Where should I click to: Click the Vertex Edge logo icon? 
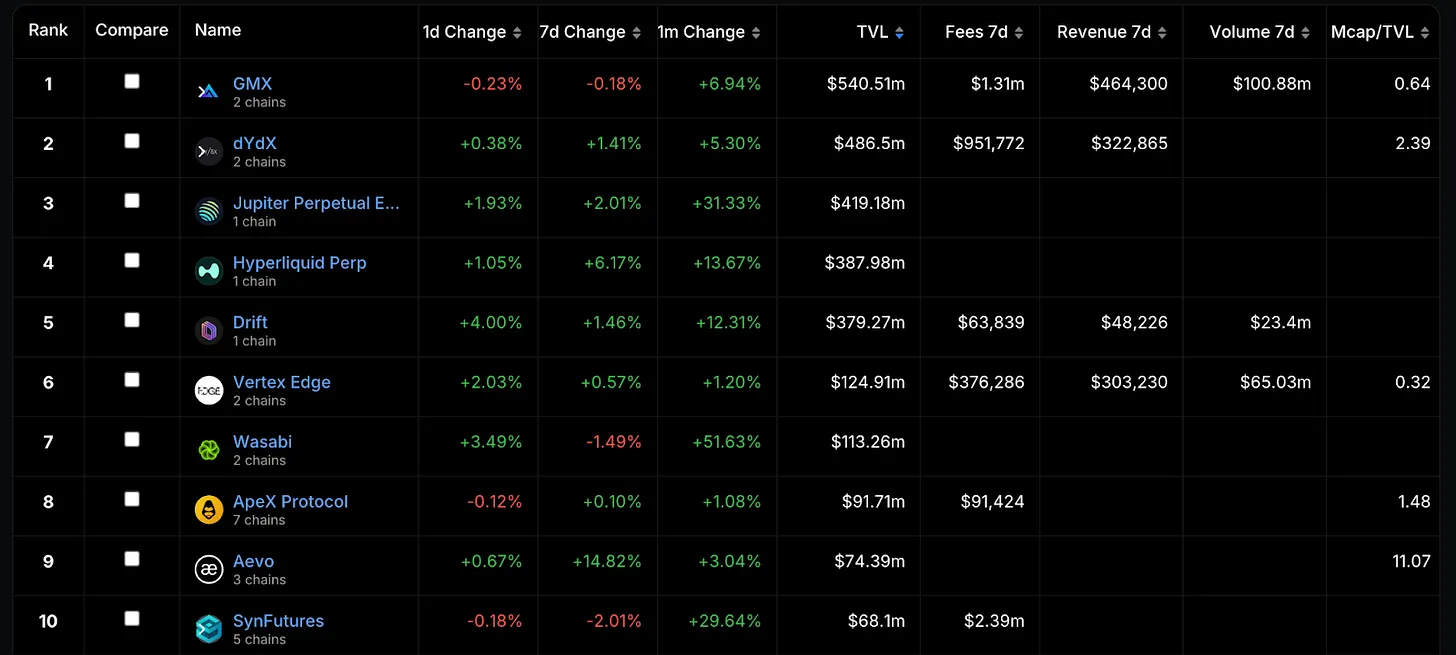(x=208, y=390)
